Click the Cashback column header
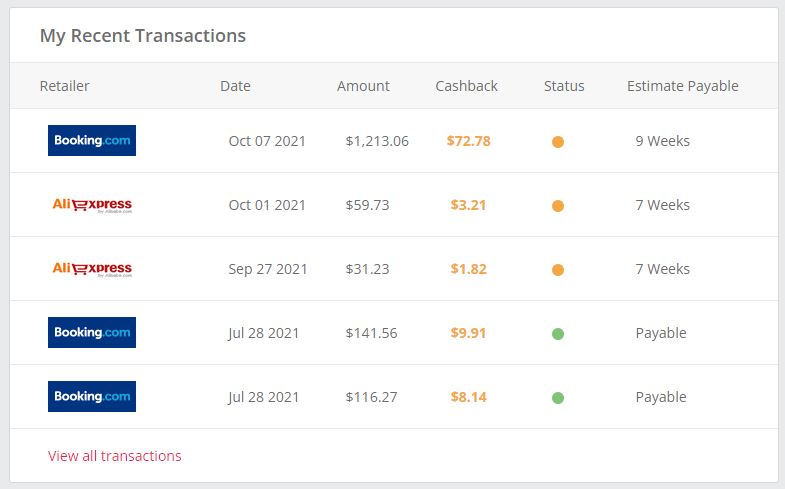This screenshot has width=785, height=489. (x=466, y=86)
